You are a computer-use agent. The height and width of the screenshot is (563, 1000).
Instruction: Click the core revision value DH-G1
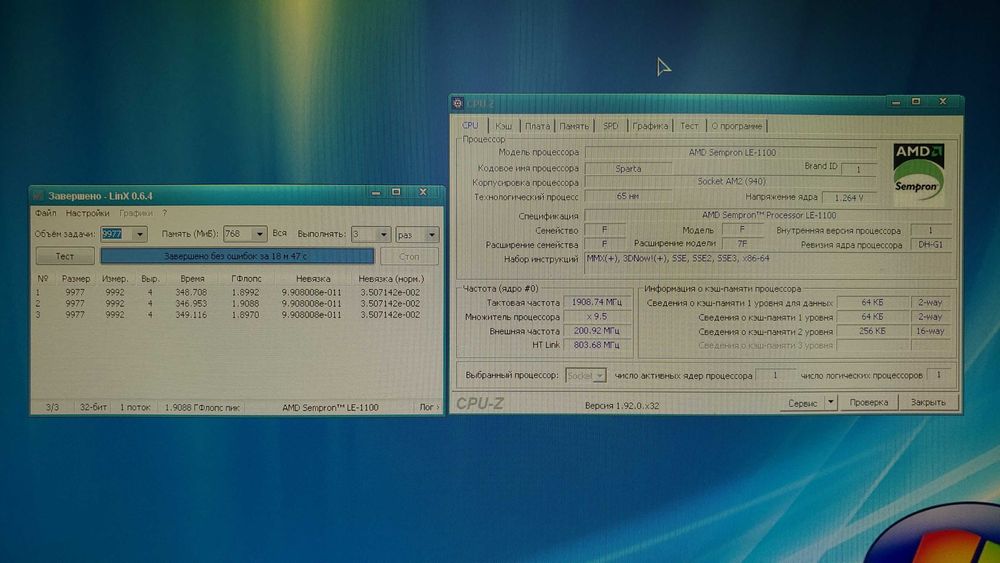[930, 244]
